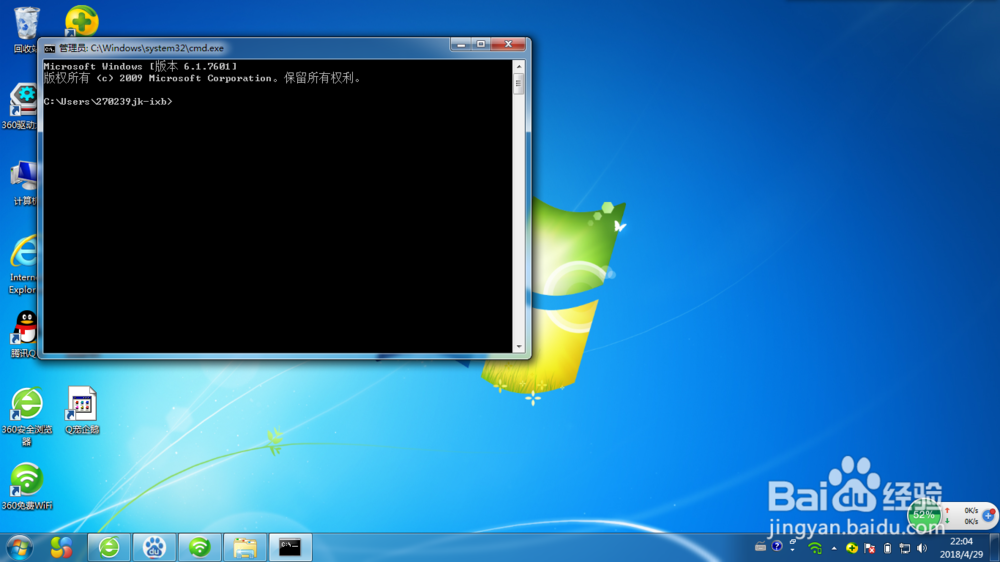Open the File Explorer folder in taskbar

(x=245, y=547)
